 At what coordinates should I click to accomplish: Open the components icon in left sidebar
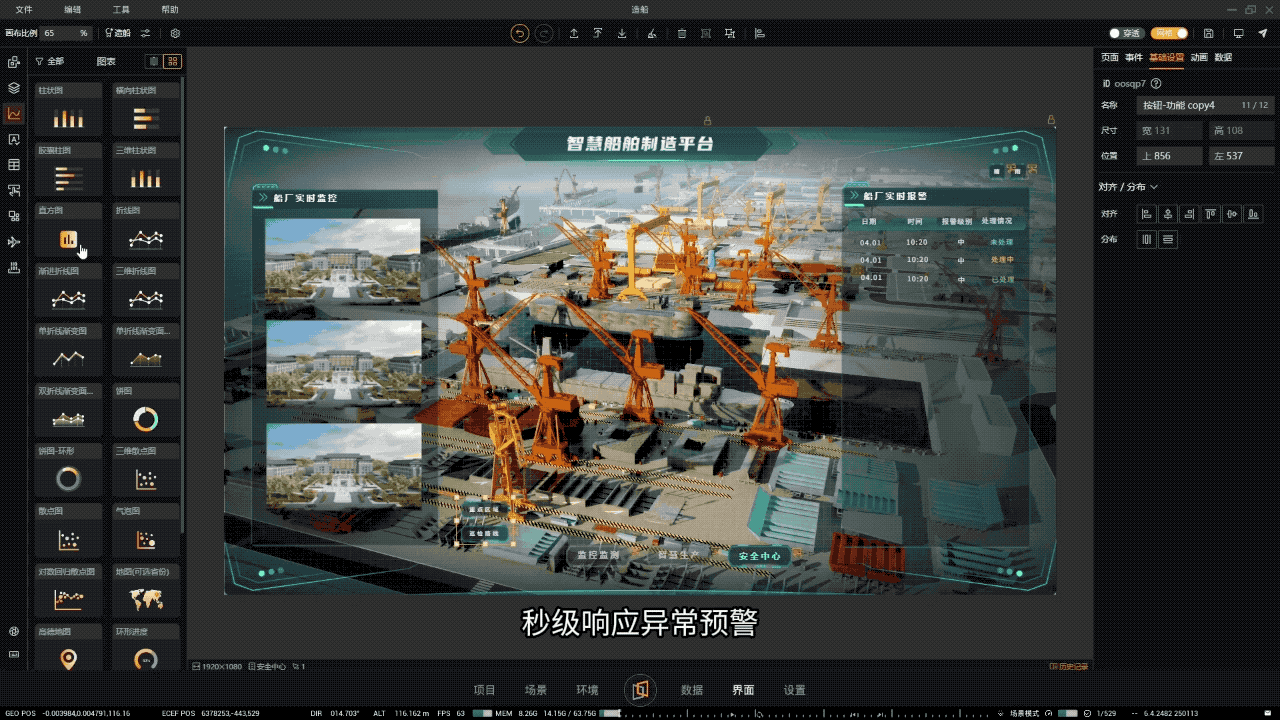click(14, 62)
